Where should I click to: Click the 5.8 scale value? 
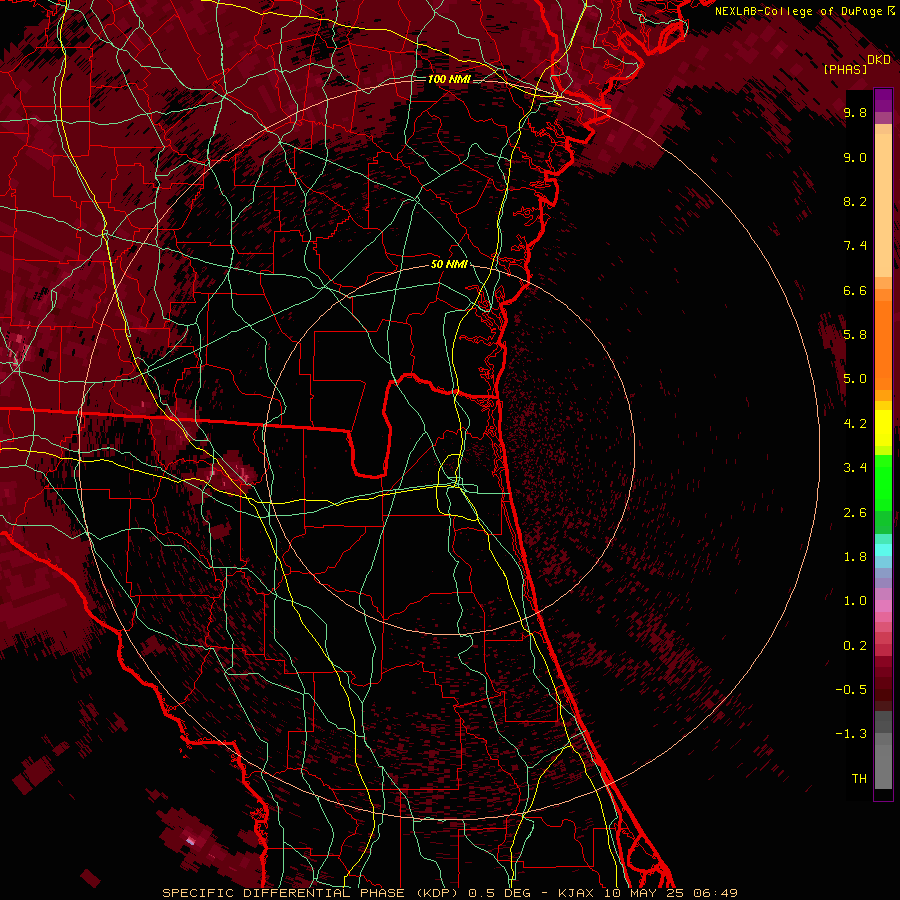tap(855, 335)
